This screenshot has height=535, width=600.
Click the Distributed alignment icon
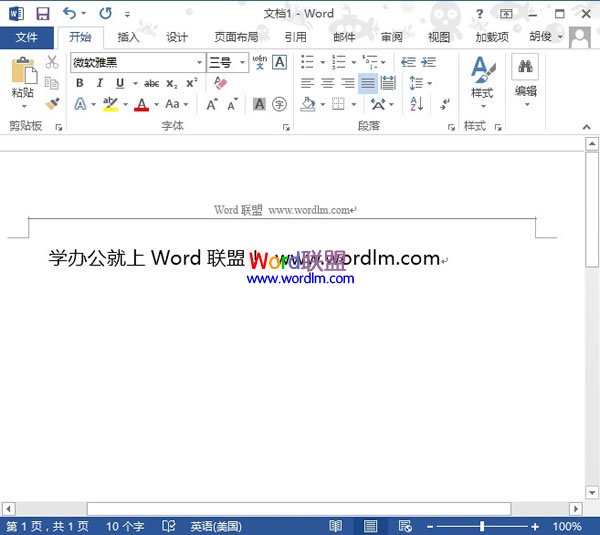click(x=388, y=83)
